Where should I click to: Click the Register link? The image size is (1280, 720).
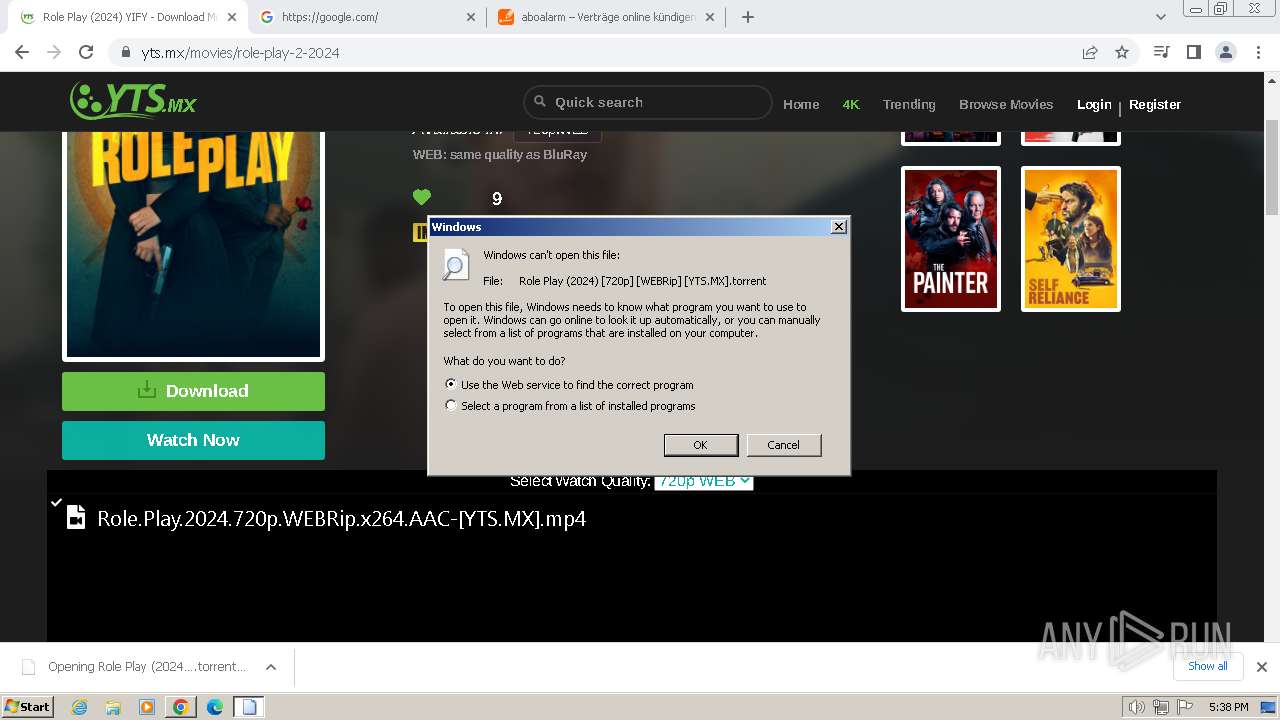click(1155, 104)
